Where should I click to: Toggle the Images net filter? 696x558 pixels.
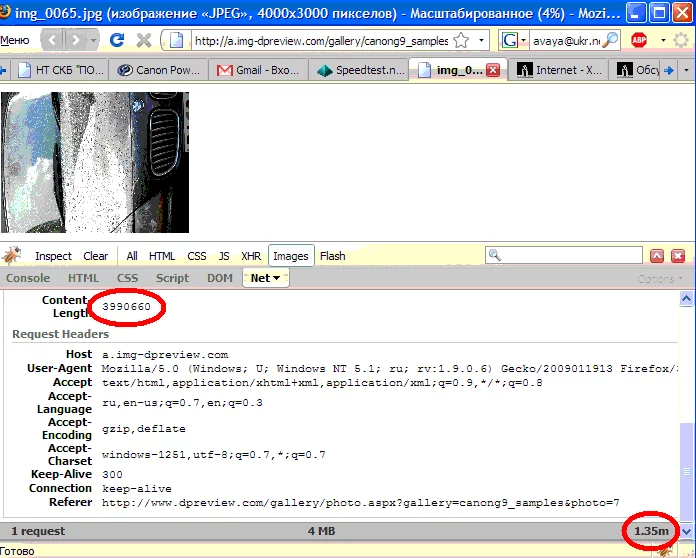[x=291, y=256]
